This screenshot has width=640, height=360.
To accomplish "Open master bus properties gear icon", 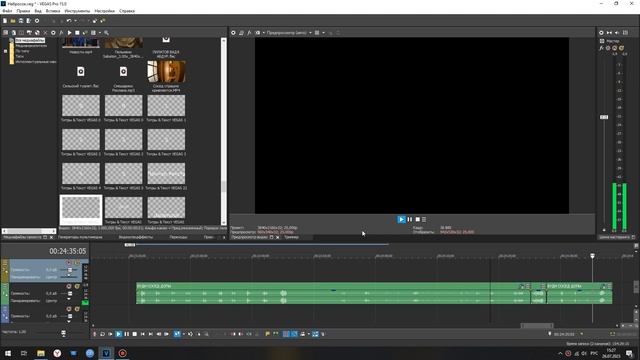I will click(601, 33).
